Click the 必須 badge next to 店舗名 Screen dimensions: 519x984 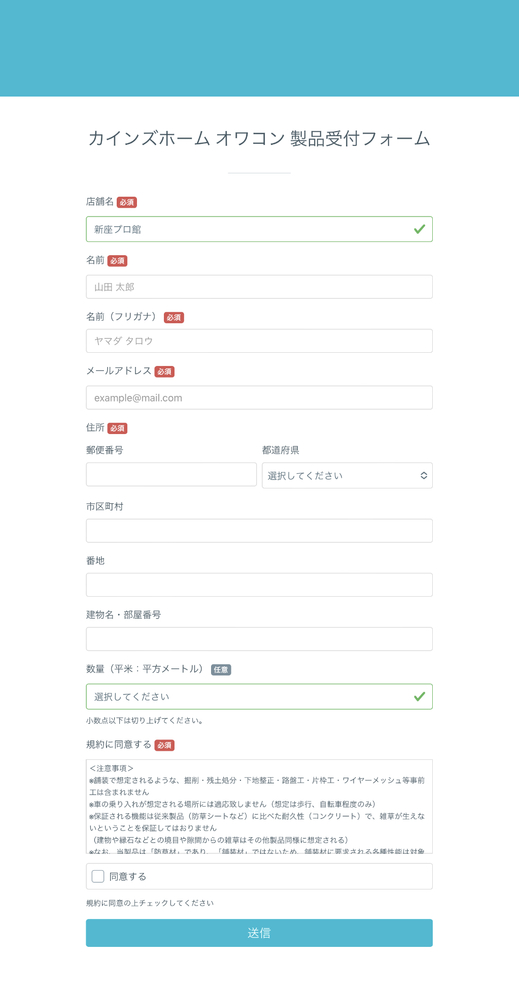tap(127, 203)
